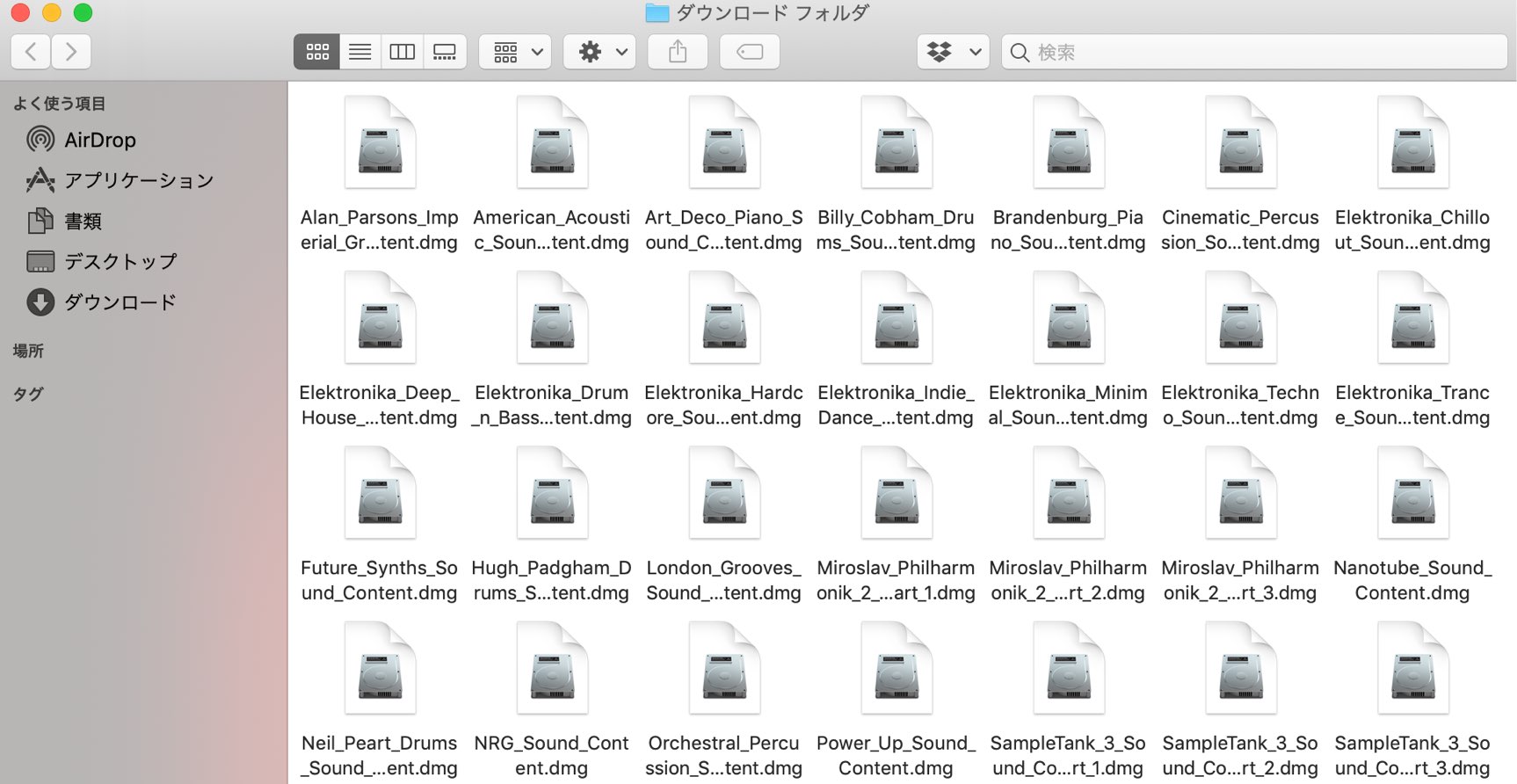Image resolution: width=1517 pixels, height=784 pixels.
Task: Select the Nanotube_Sound_Content.dmg file icon
Action: 1413,493
